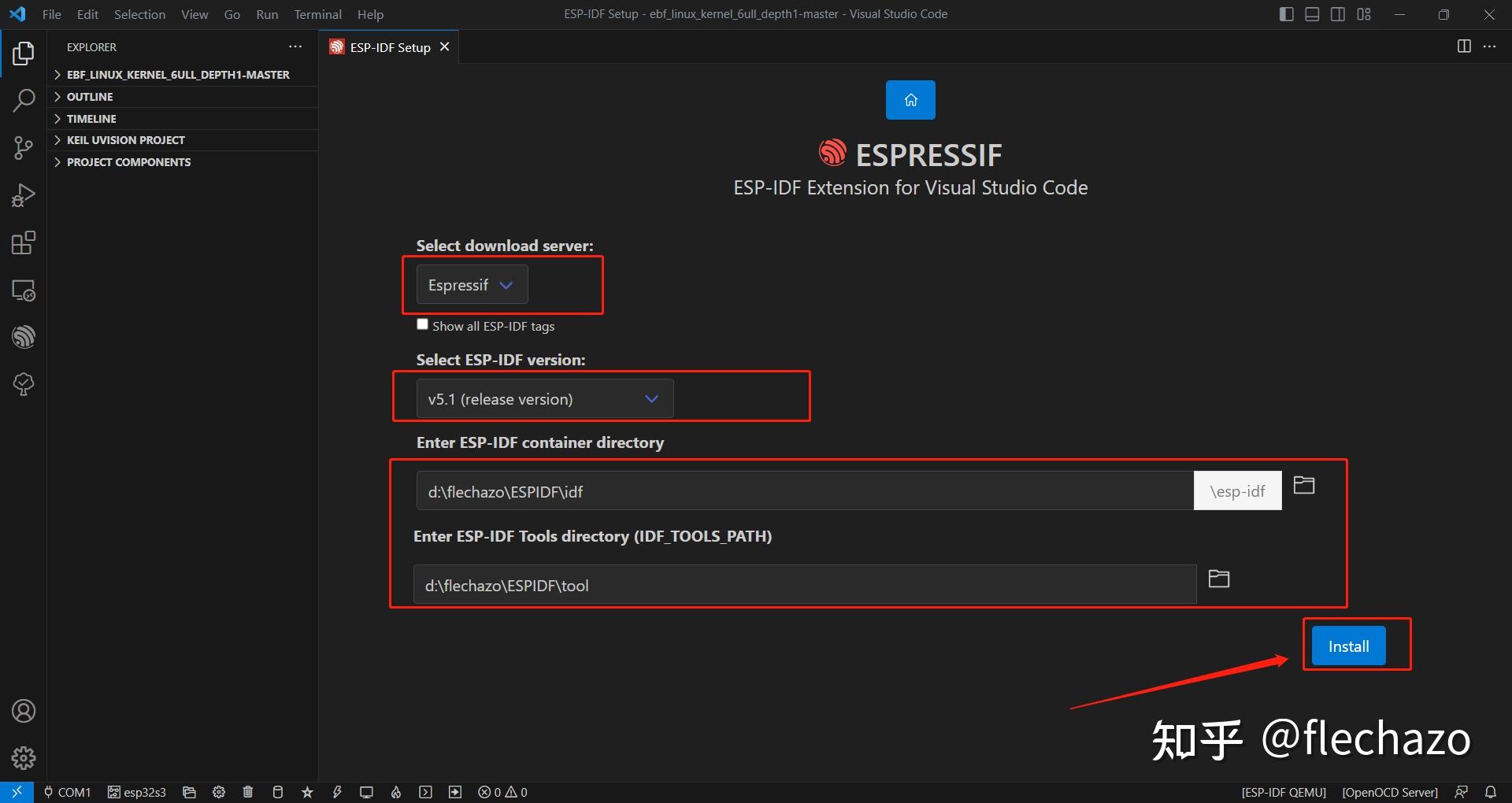
Task: Split the editor to the right
Action: pyautogui.click(x=1464, y=46)
